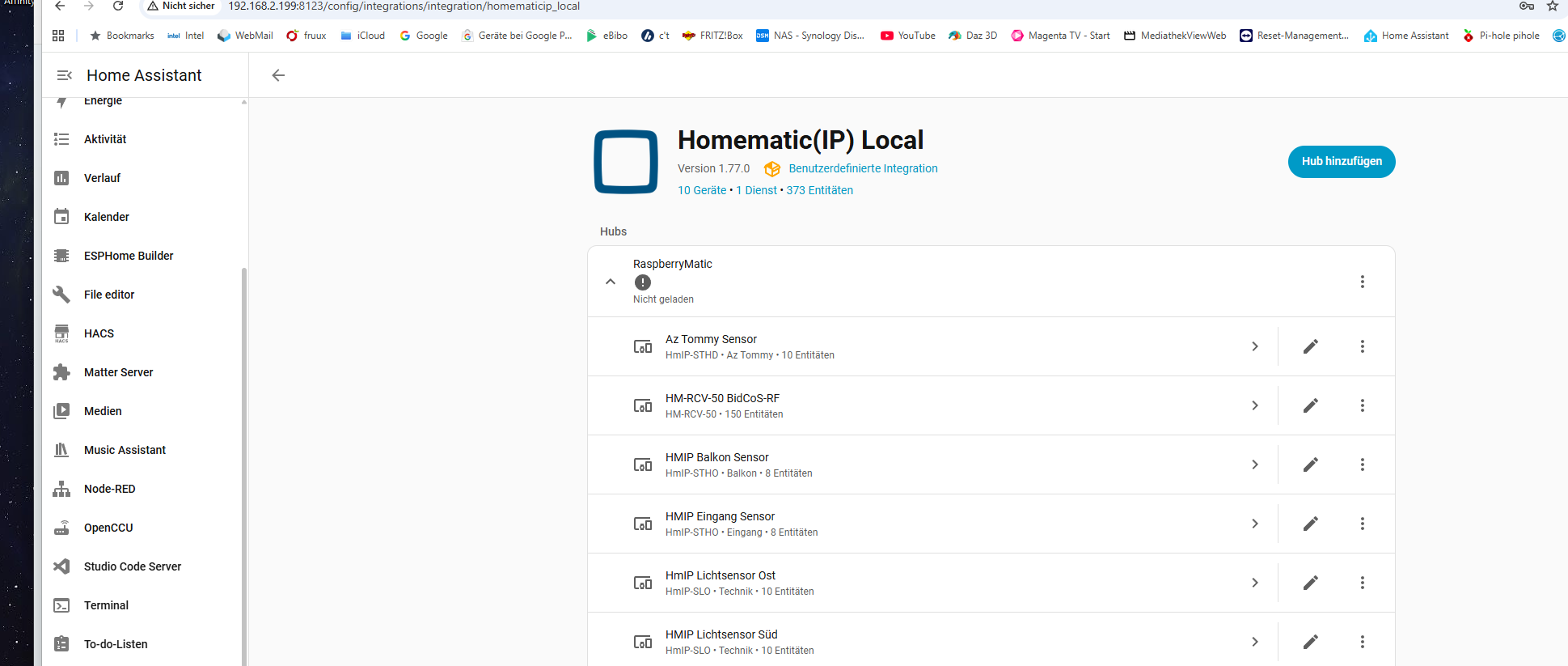This screenshot has height=666, width=1568.
Task: Click the back arrow in the header
Action: pos(278,75)
